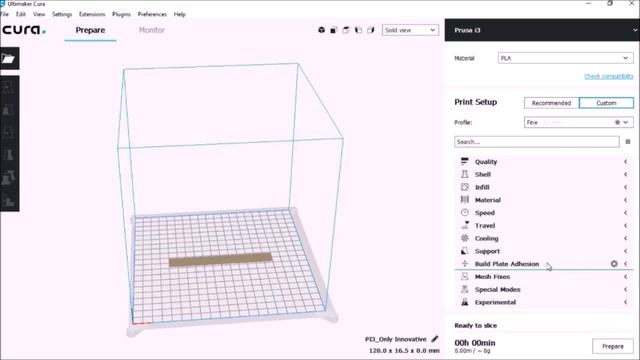Open the File menu

pyautogui.click(x=4, y=14)
